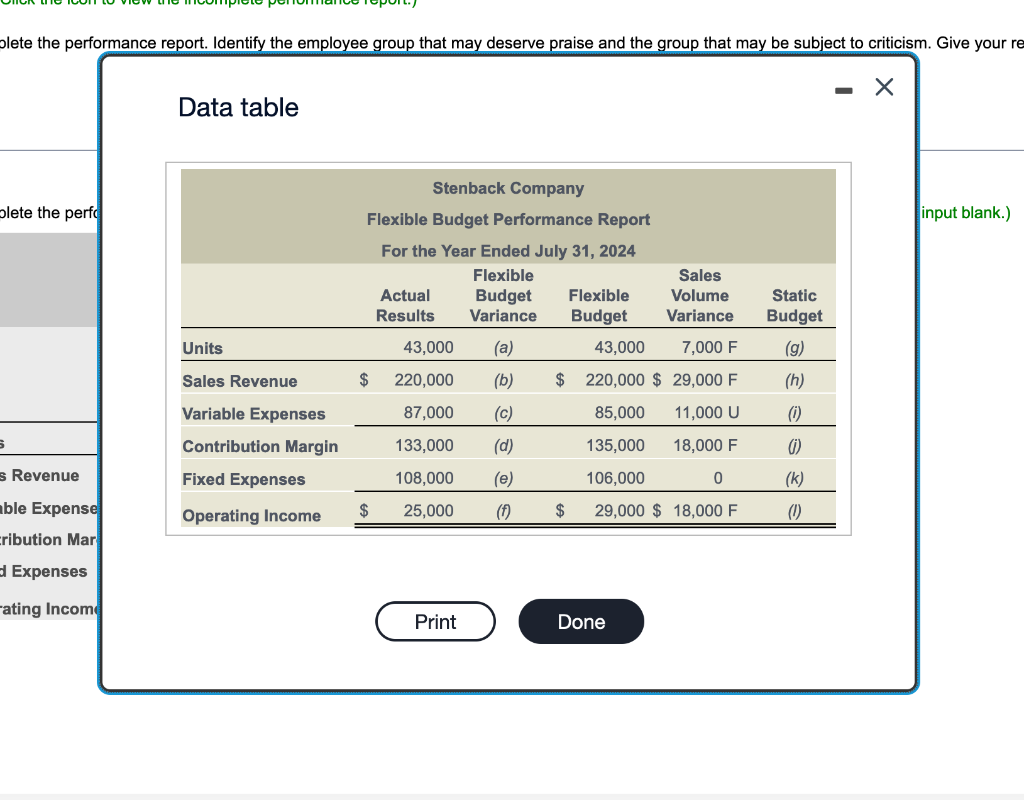Select input blank (b) for Sales Revenue variance
Viewport: 1024px width, 800px height.
tap(503, 380)
